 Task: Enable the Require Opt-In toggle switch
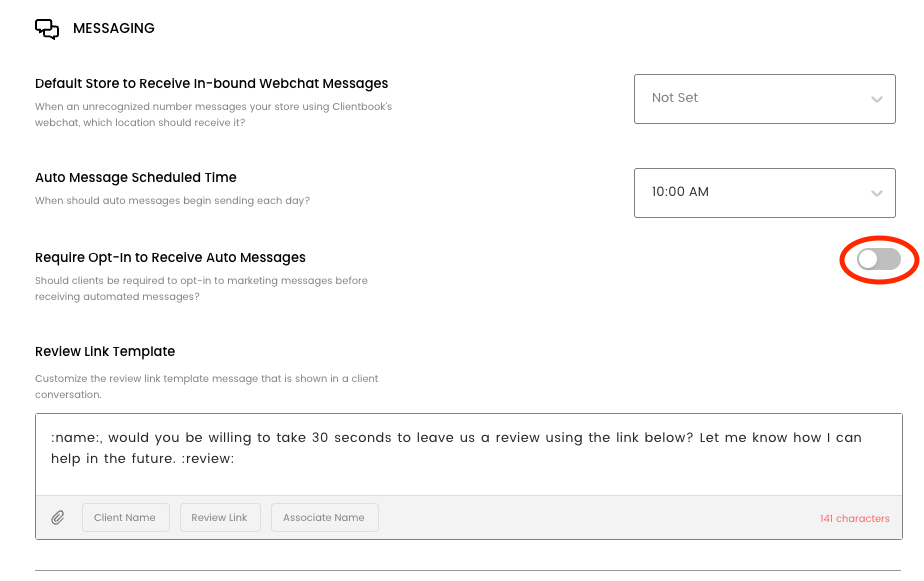(879, 260)
